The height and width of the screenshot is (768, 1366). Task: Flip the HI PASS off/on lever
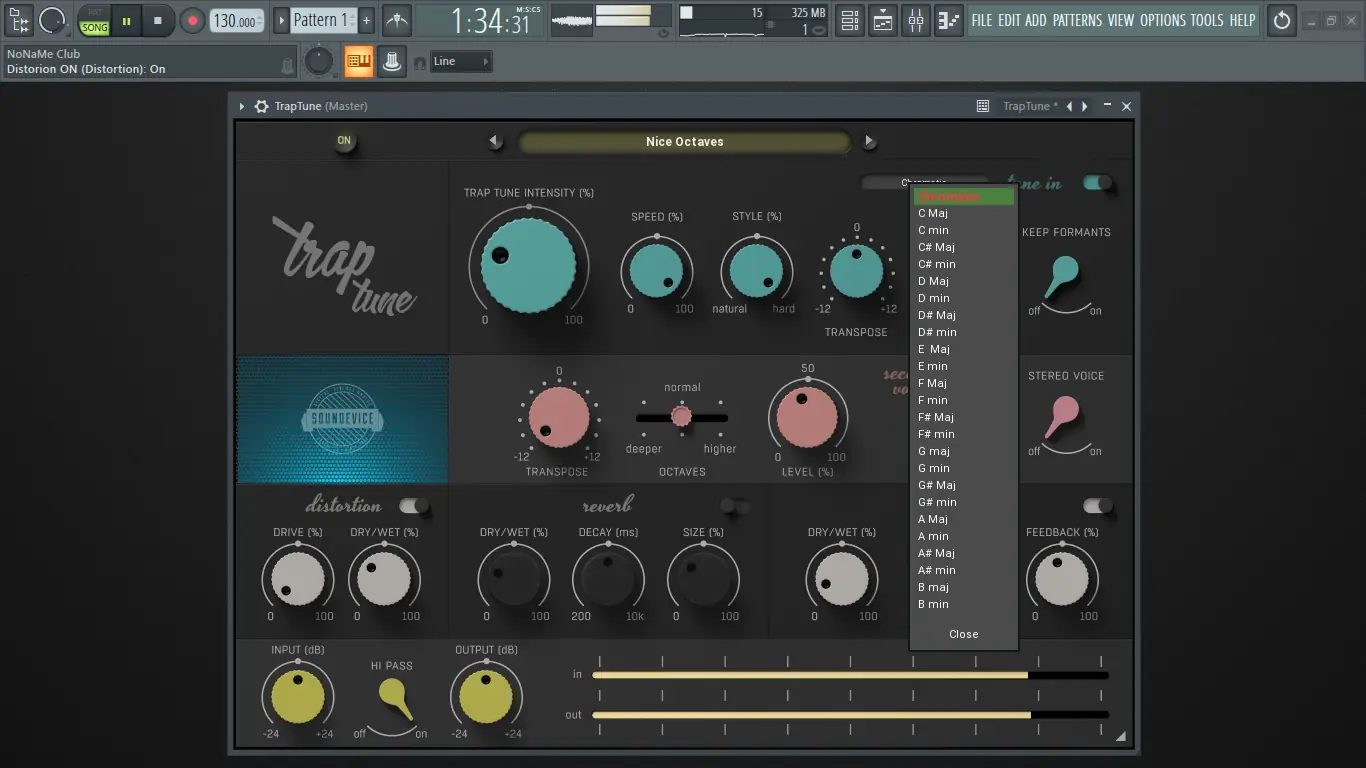tap(395, 699)
